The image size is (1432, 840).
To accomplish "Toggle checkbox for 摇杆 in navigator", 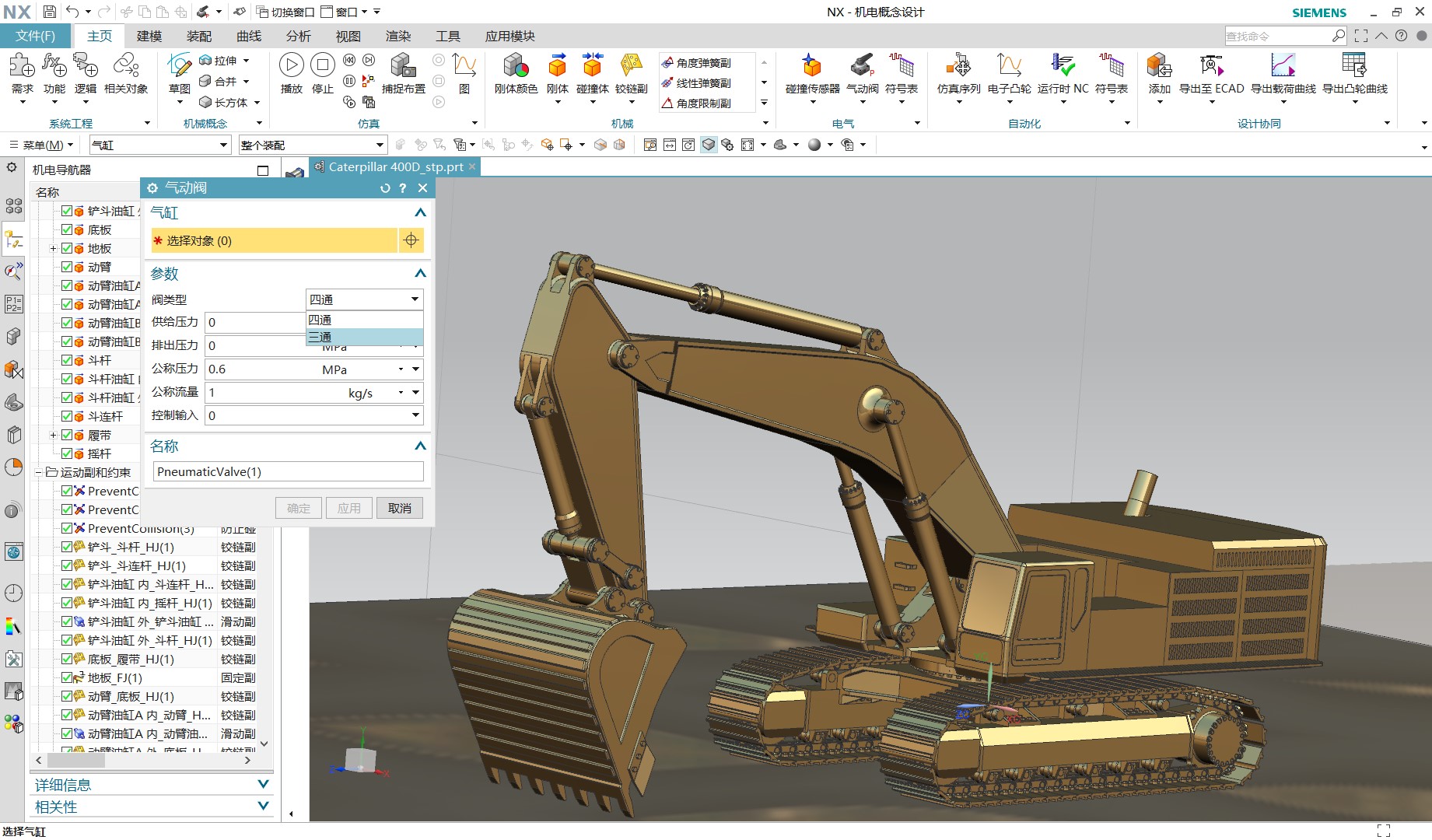I will [x=67, y=453].
